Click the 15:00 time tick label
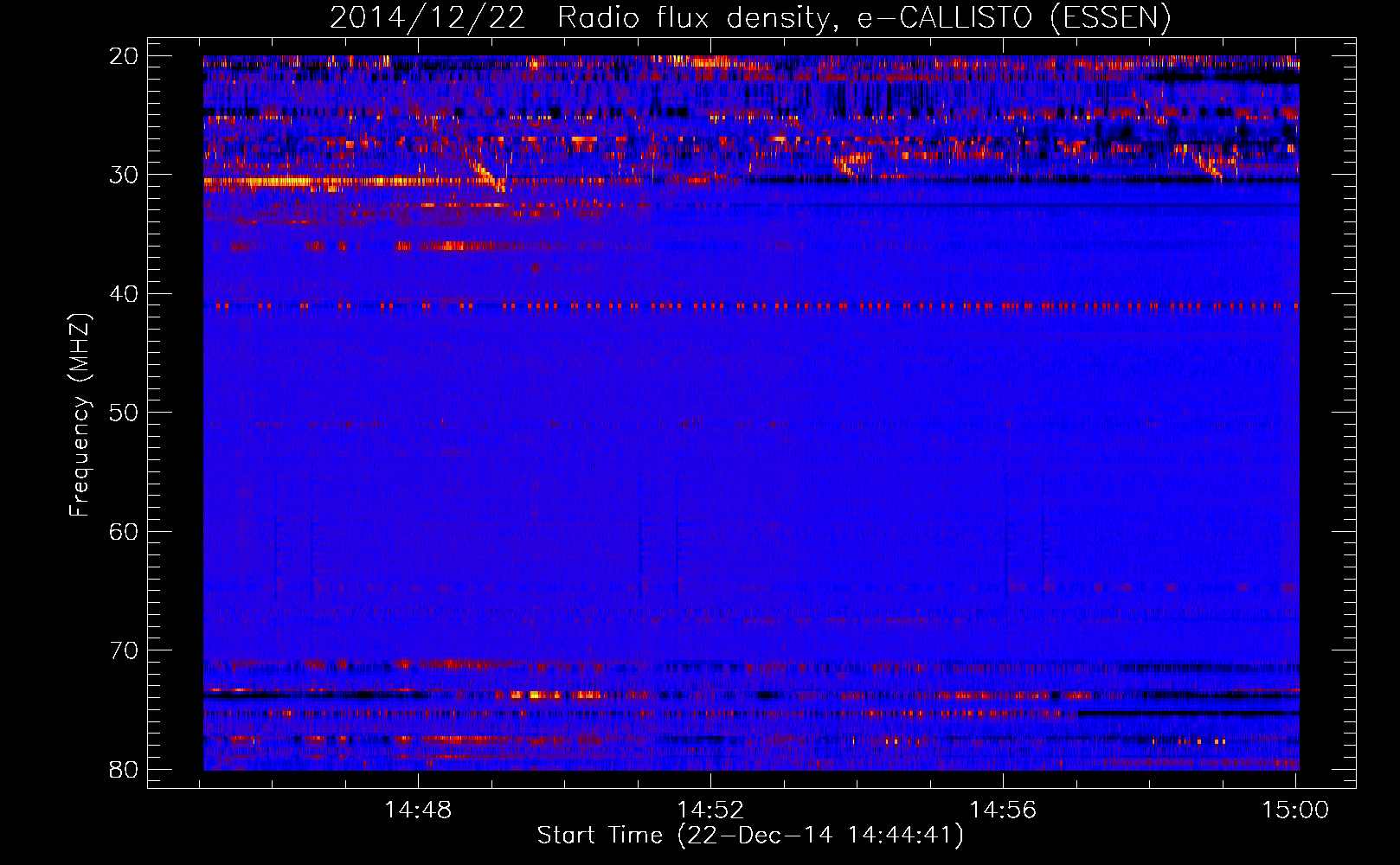Viewport: 1400px width, 865px height. [x=1295, y=811]
